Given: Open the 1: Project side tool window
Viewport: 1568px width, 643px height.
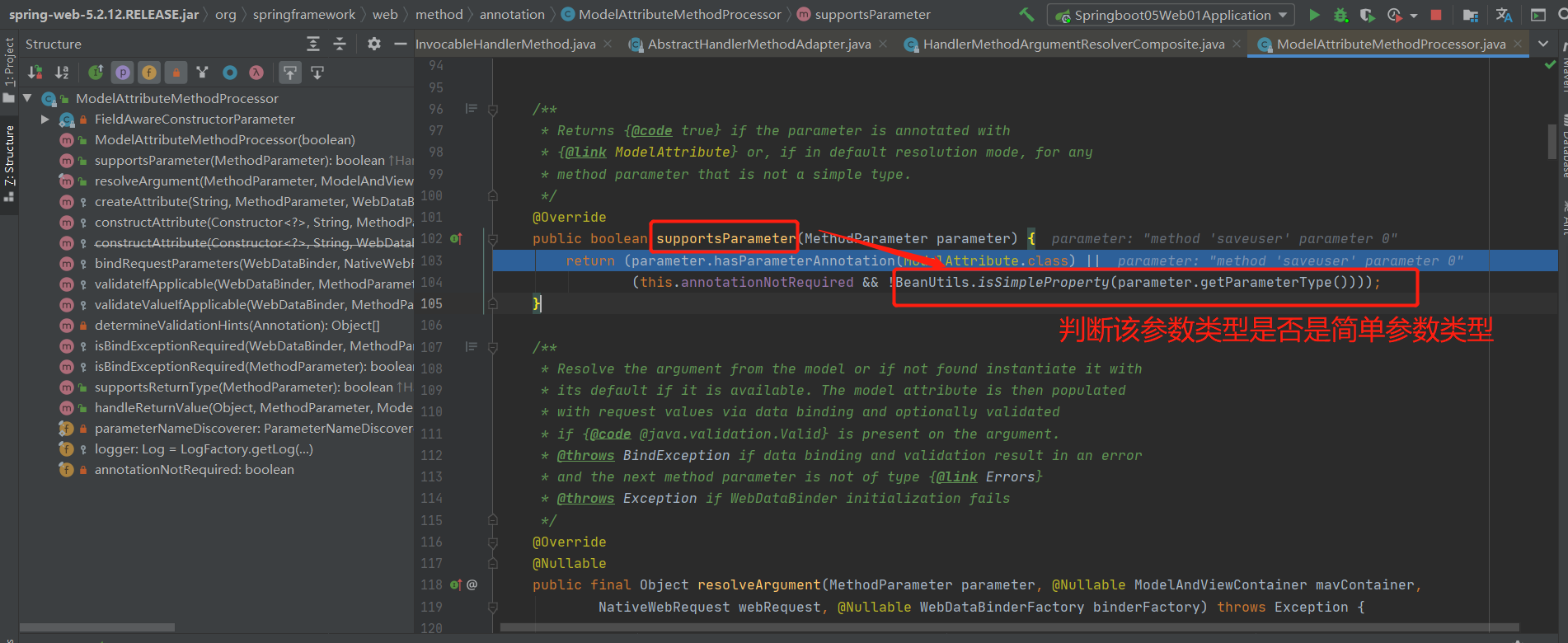Looking at the screenshot, I should coord(9,62).
